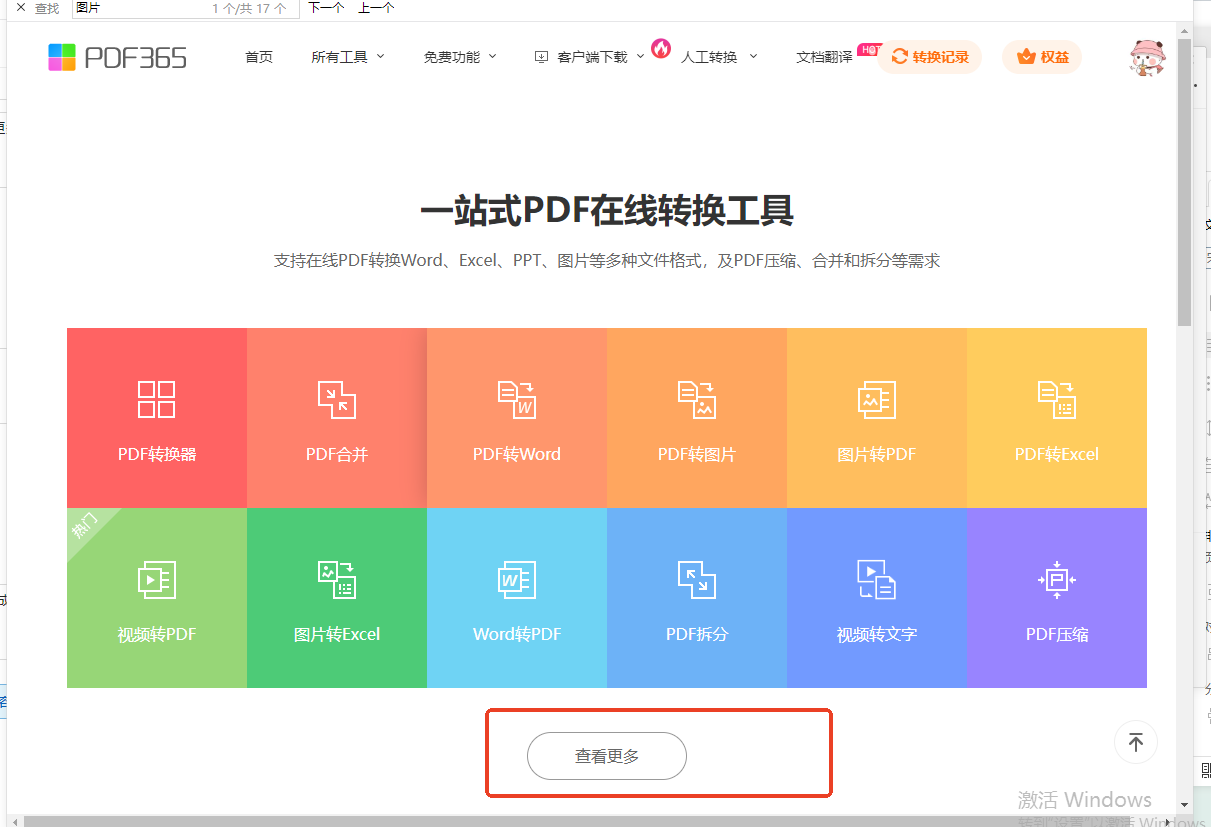Click the 视频转文字 tool icon
Viewport: 1211px width, 827px height.
877,579
